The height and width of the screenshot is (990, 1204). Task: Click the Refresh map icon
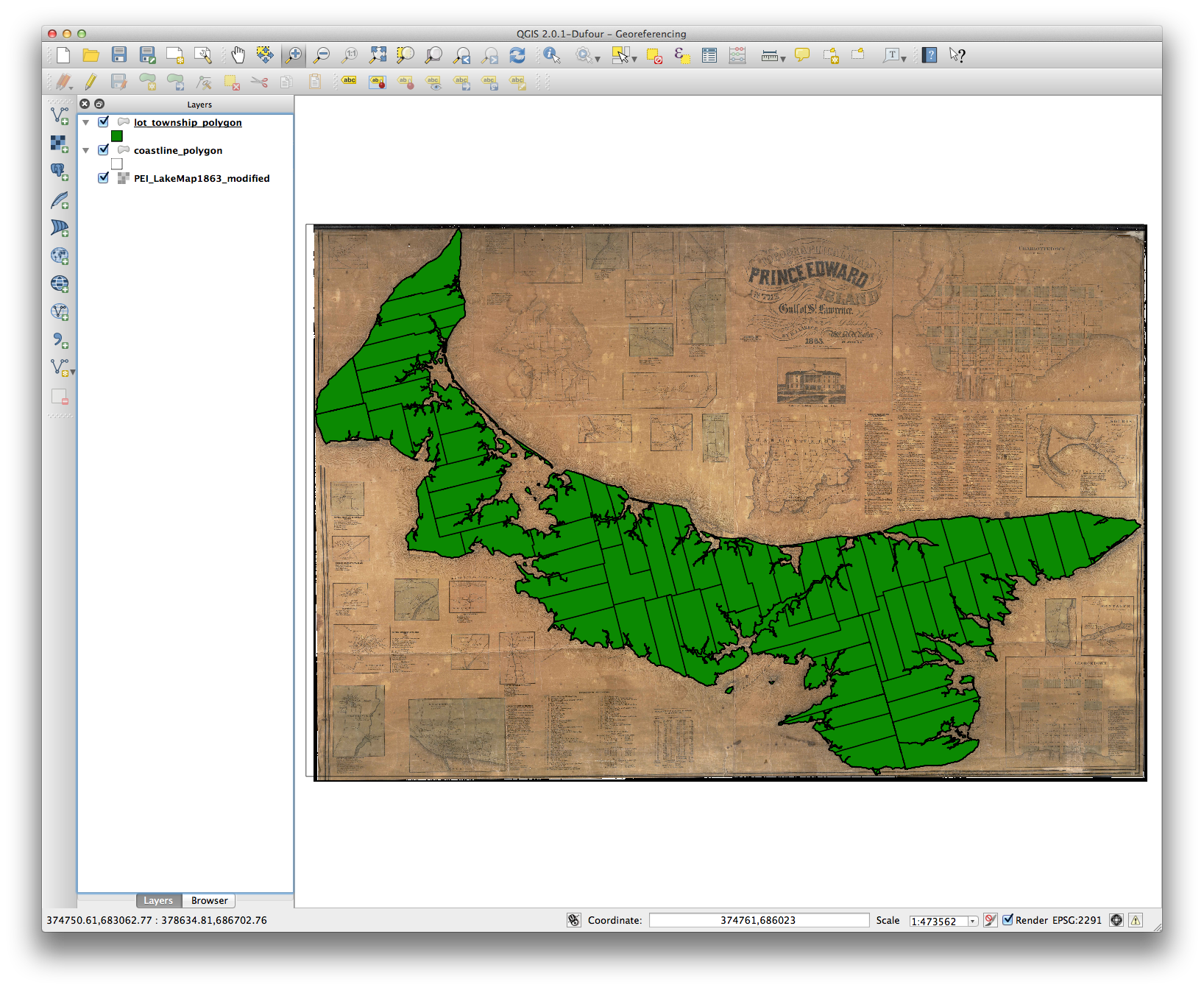(517, 55)
